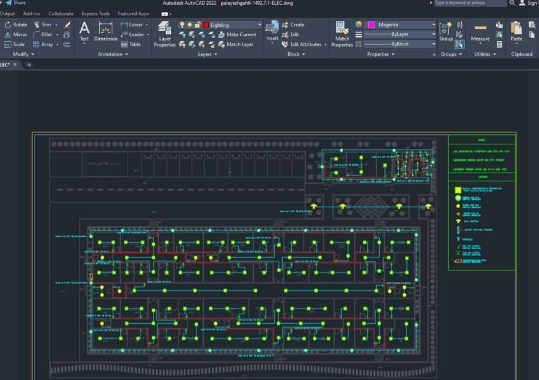The width and height of the screenshot is (539, 380).
Task: Open the Linear dimension dropdown arrow
Action: pyautogui.click(x=147, y=25)
